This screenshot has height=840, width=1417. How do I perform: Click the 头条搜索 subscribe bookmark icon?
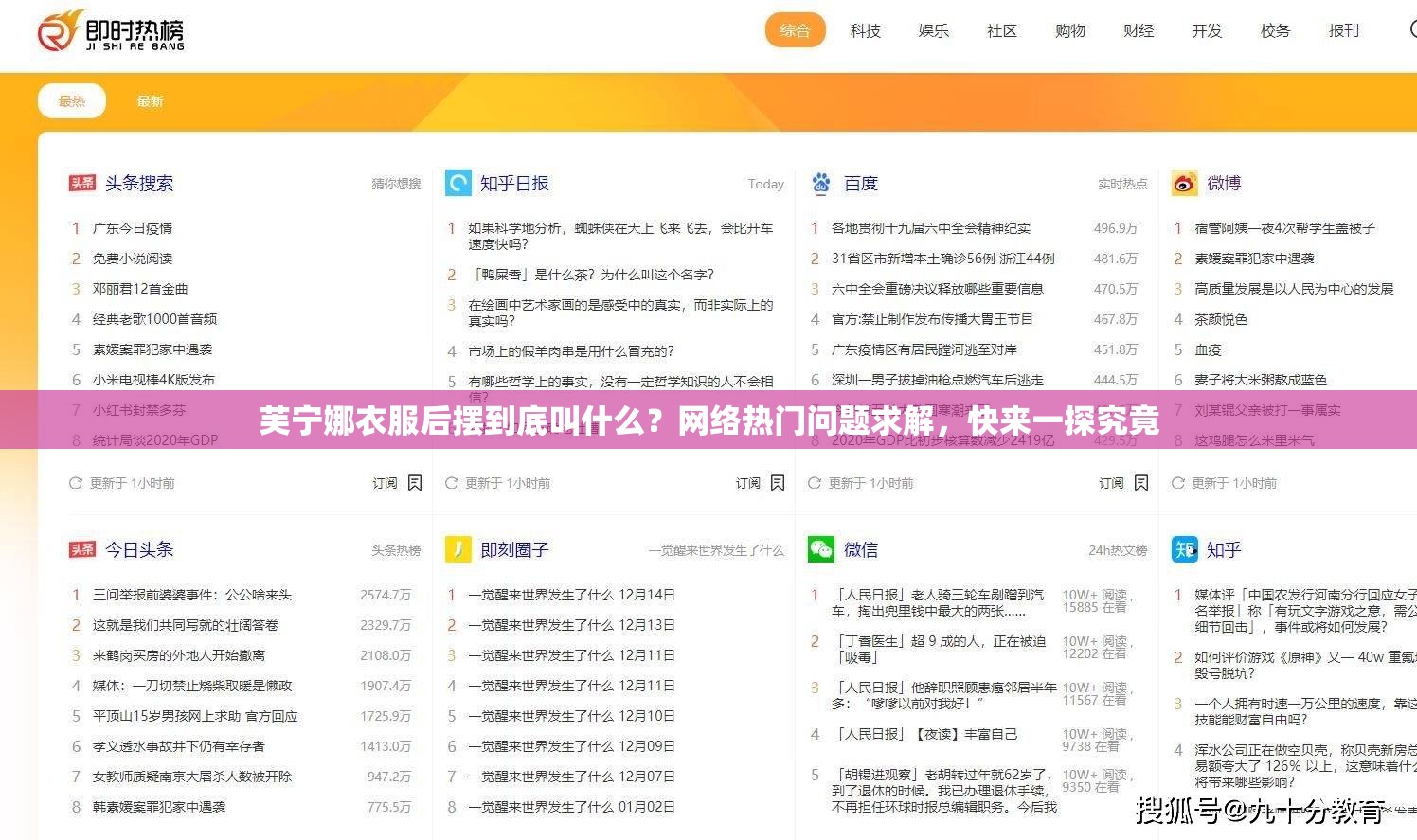[x=415, y=483]
